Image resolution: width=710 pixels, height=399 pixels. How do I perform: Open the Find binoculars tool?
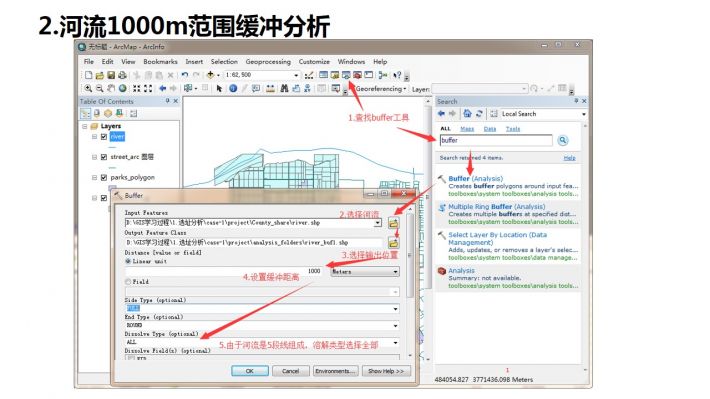tap(284, 89)
